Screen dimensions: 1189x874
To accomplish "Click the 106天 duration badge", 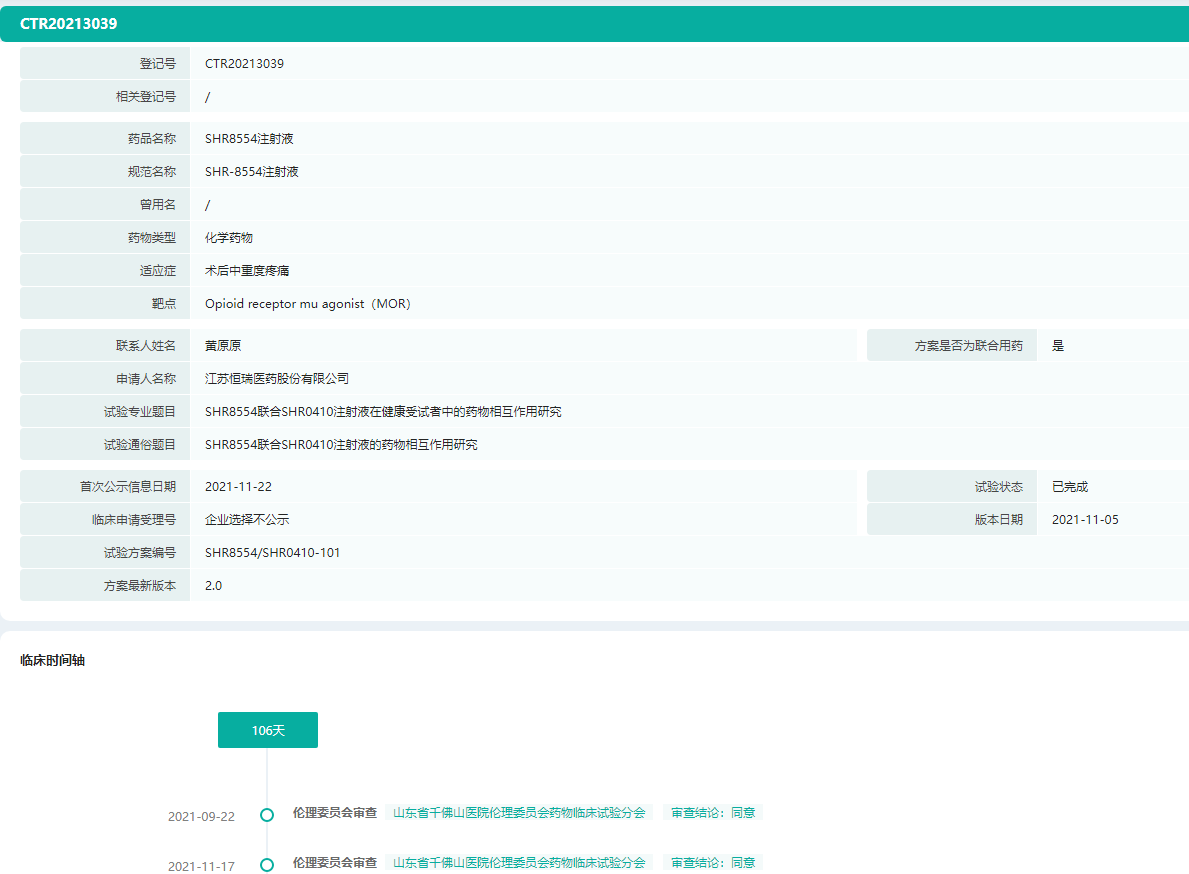I will coord(267,730).
